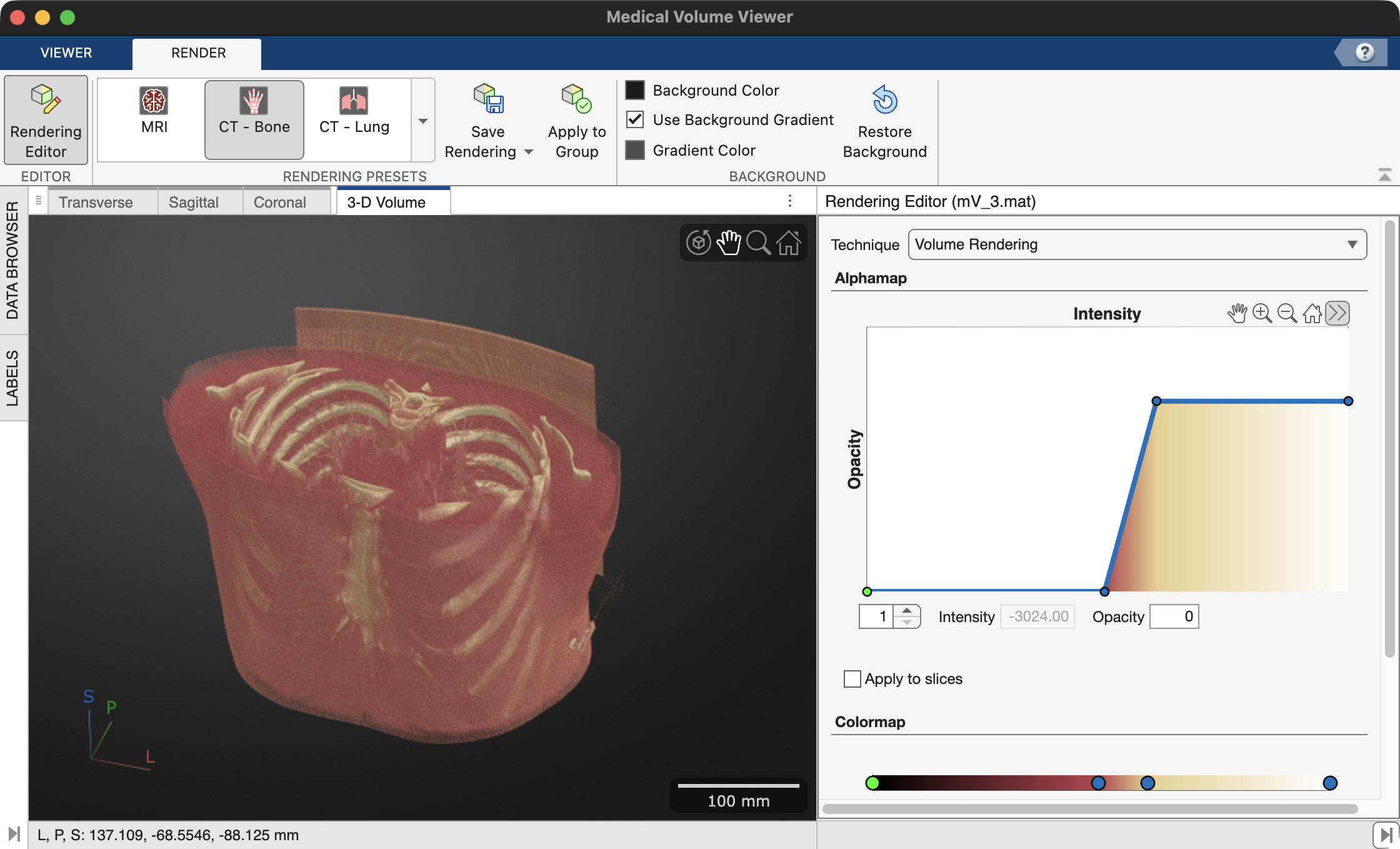This screenshot has height=849, width=1400.
Task: Open the Sagittal view tab
Action: 192,201
